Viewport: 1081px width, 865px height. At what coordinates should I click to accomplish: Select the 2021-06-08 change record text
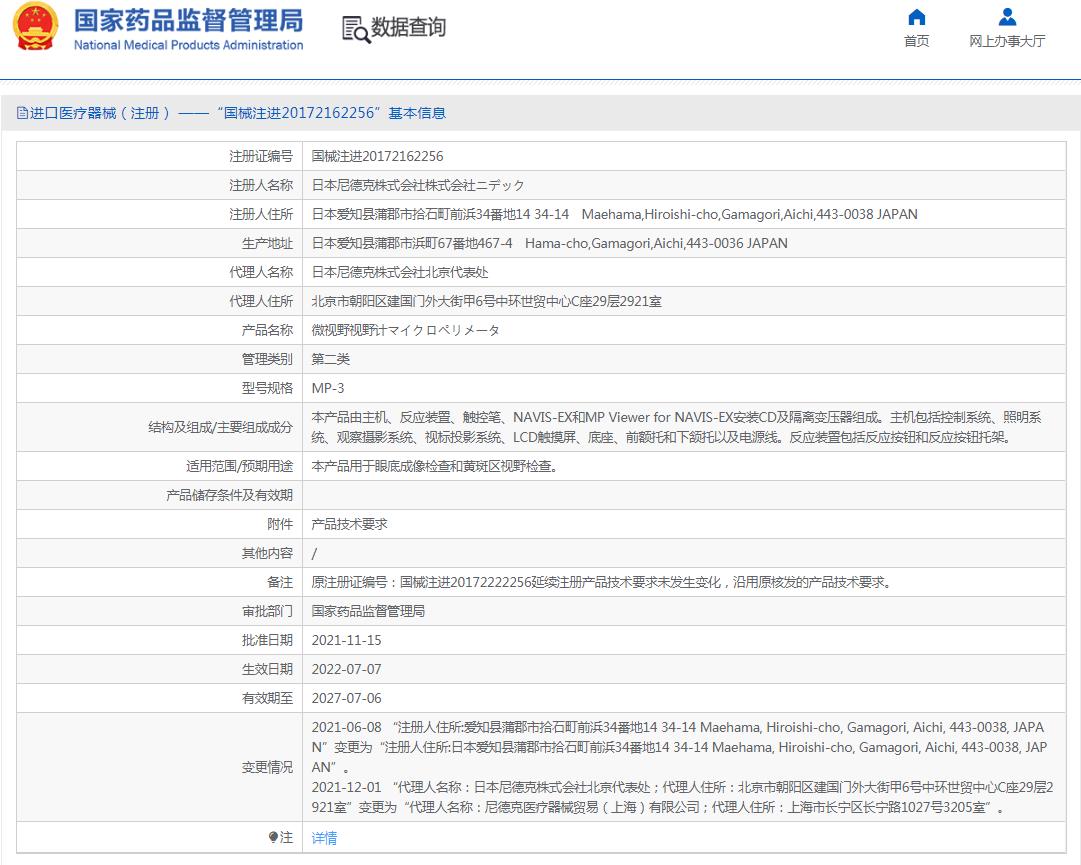point(679,747)
